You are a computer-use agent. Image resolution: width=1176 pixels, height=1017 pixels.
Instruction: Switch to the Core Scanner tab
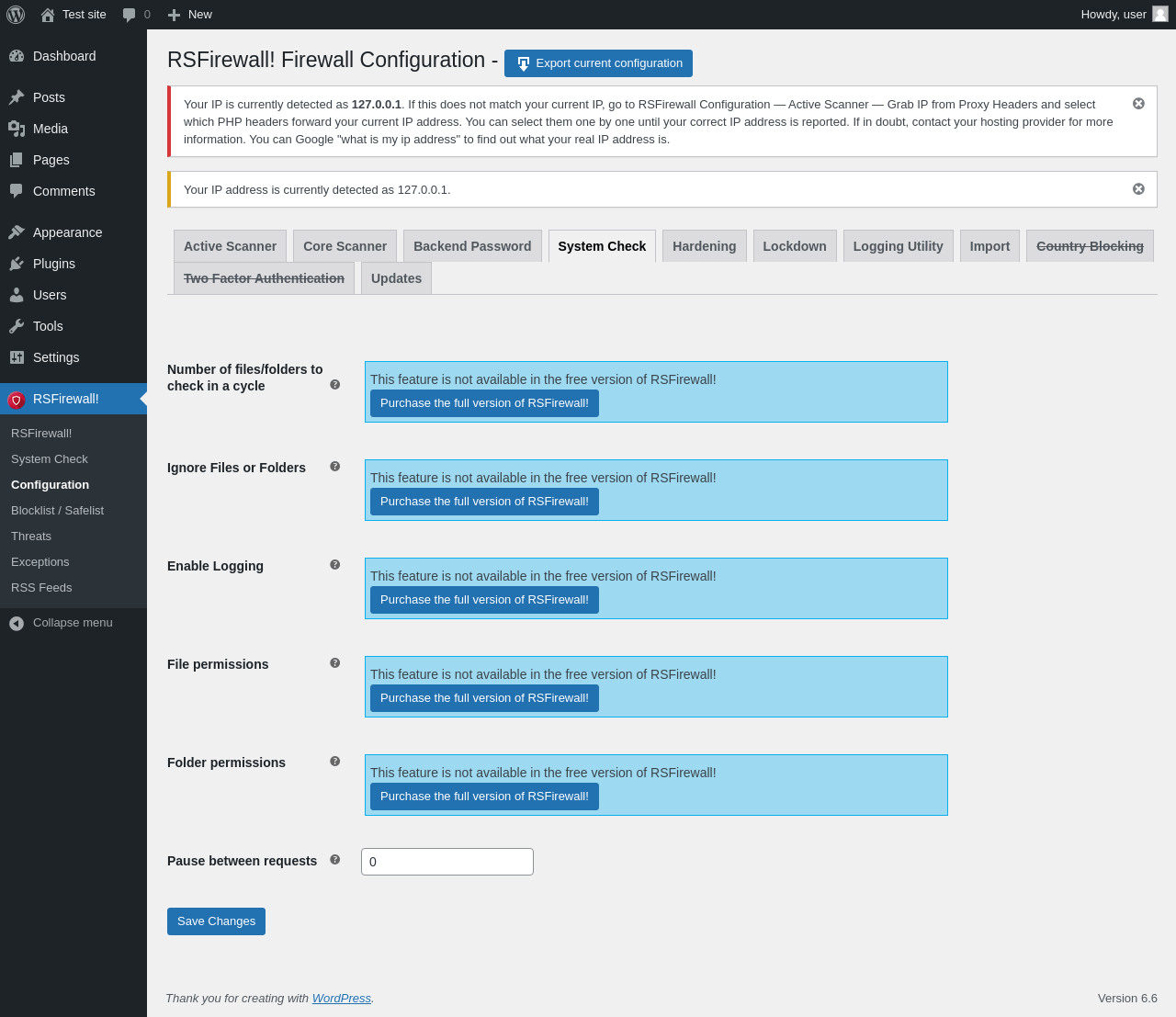[345, 246]
